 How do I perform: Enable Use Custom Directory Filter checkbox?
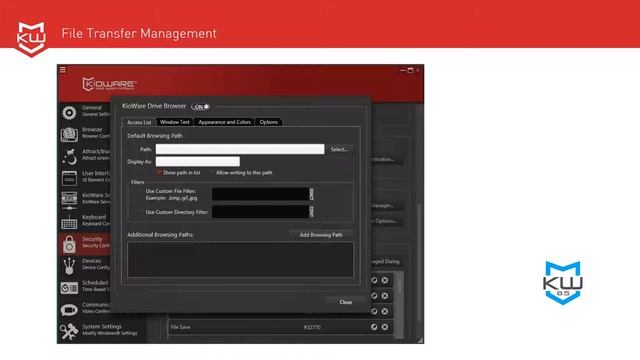tap(141, 212)
